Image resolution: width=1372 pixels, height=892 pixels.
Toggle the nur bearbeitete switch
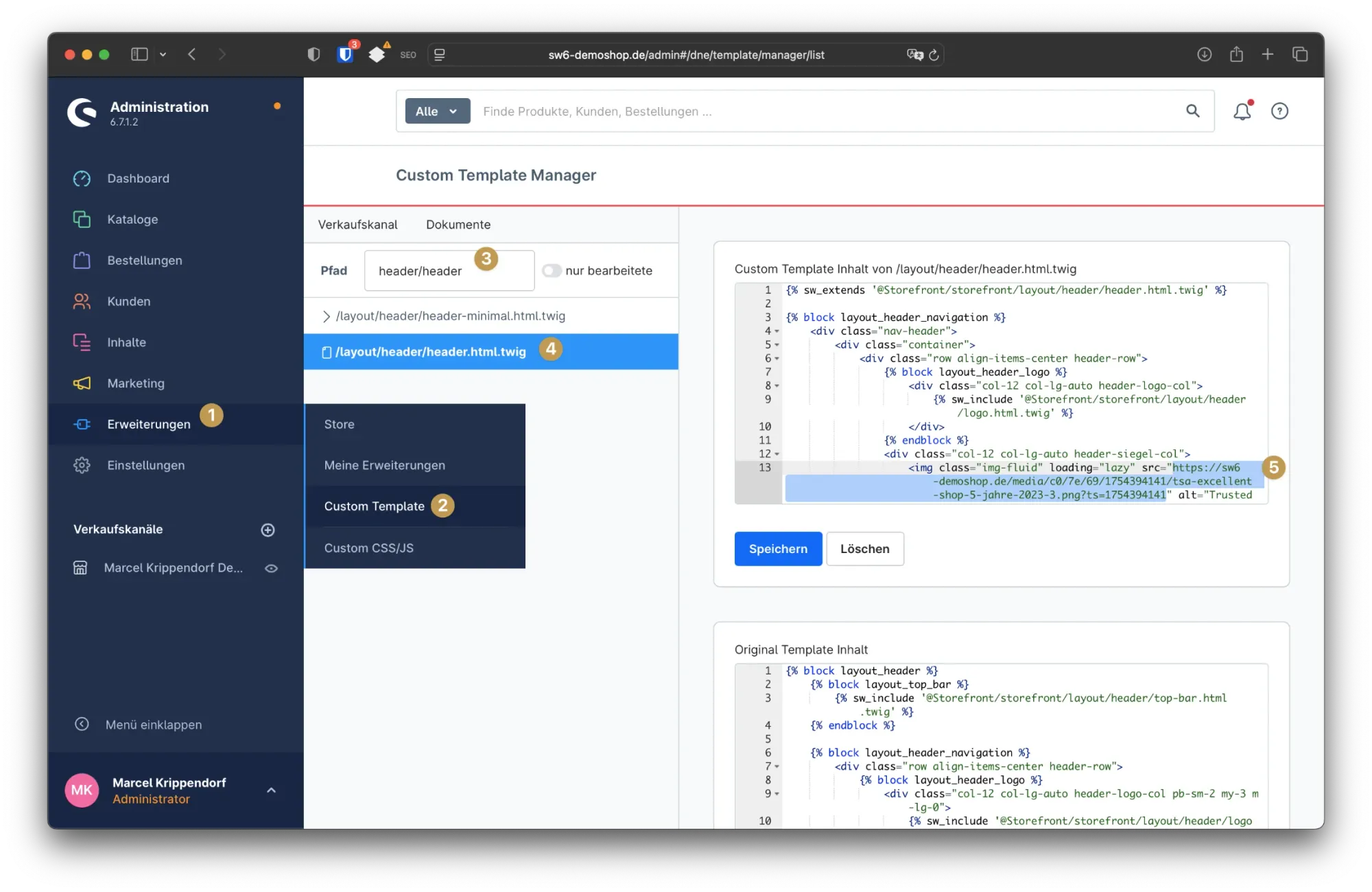point(552,270)
